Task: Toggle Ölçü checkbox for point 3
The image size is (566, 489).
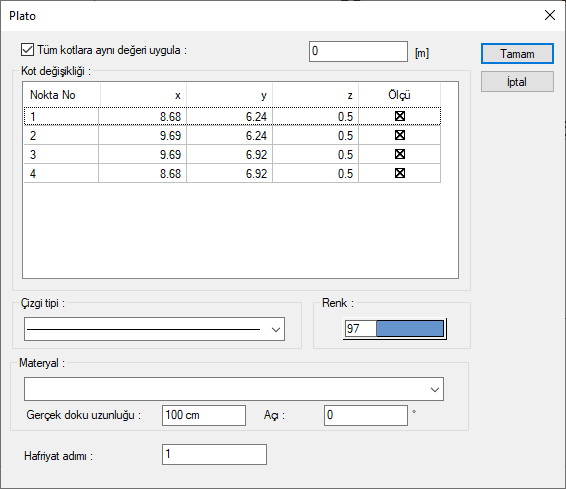Action: tap(400, 154)
